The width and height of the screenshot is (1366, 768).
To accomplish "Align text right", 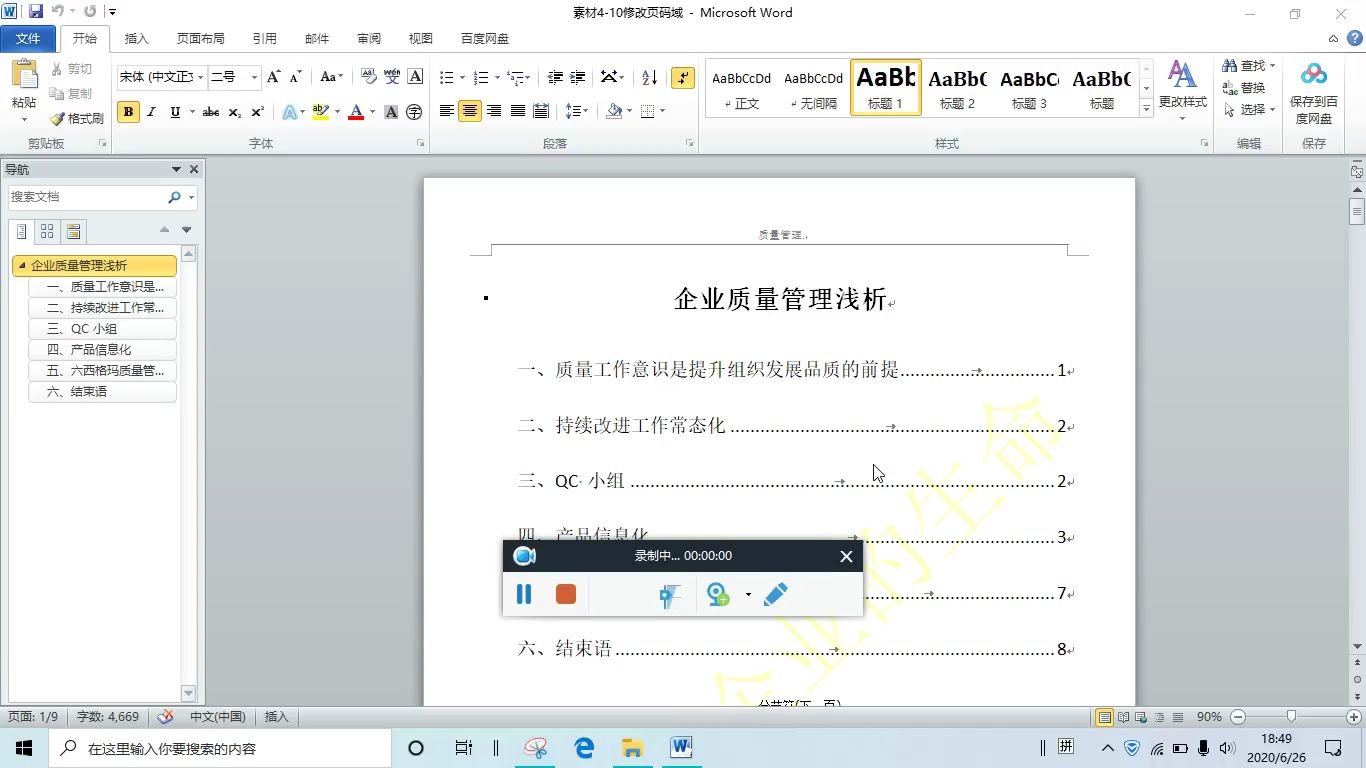I will click(494, 111).
